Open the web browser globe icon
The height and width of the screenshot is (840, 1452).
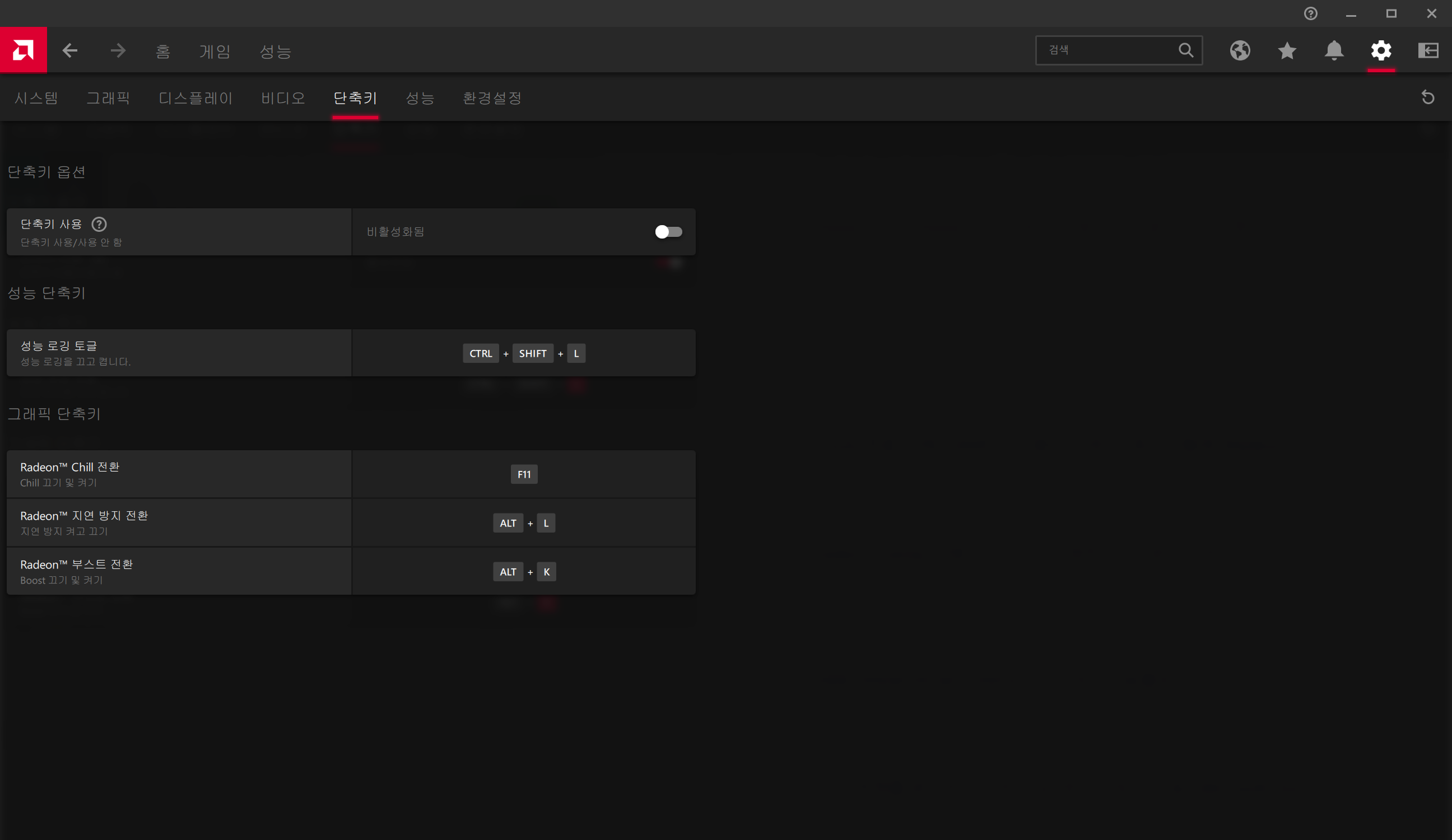[x=1239, y=51]
